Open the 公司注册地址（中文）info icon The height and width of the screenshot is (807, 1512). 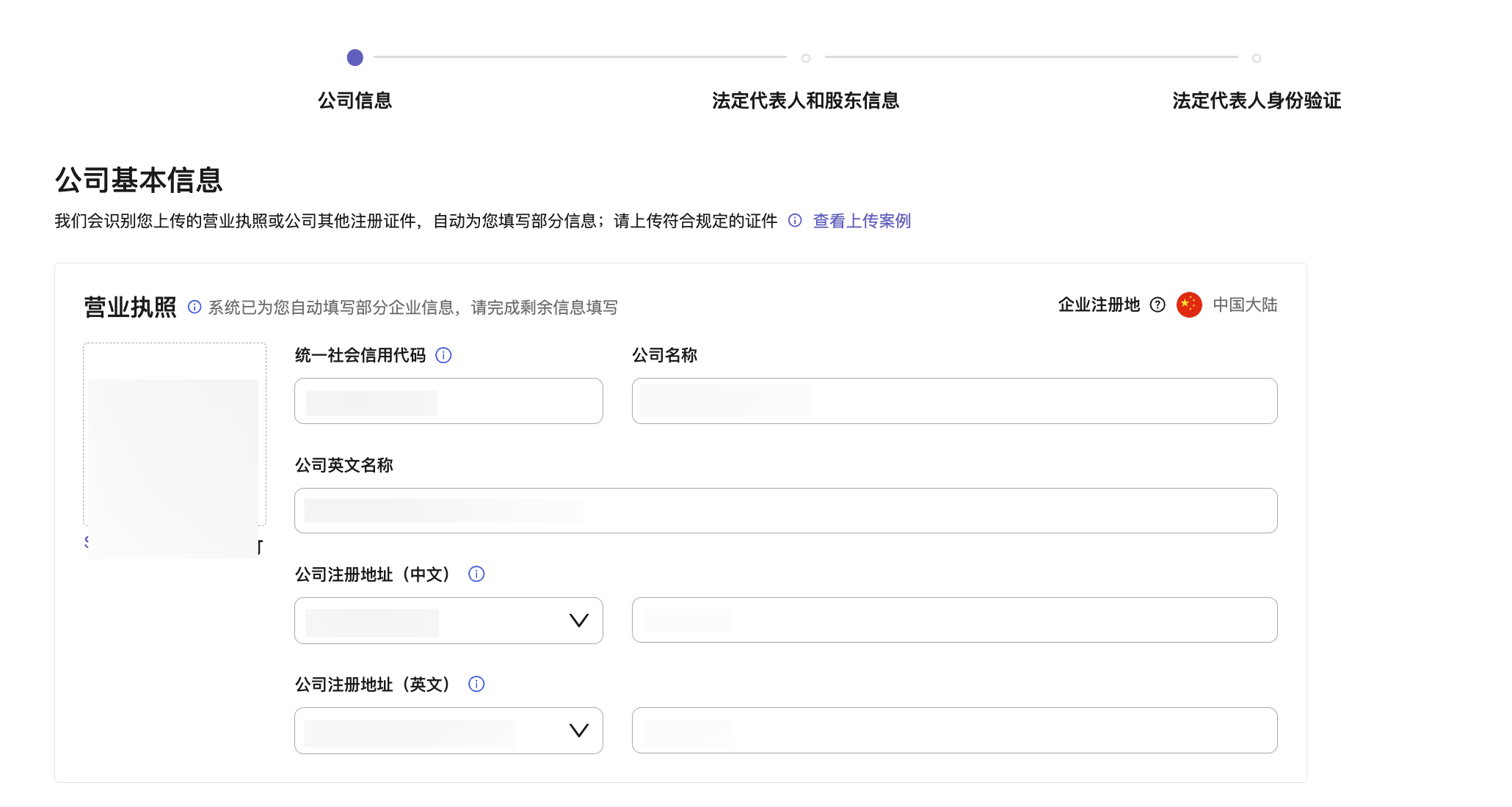[x=476, y=574]
